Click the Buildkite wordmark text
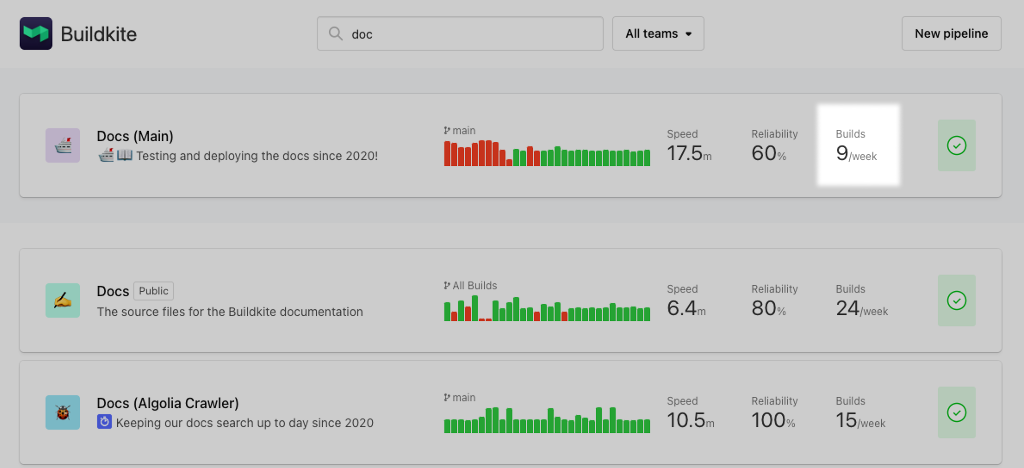The image size is (1024, 468). click(99, 34)
